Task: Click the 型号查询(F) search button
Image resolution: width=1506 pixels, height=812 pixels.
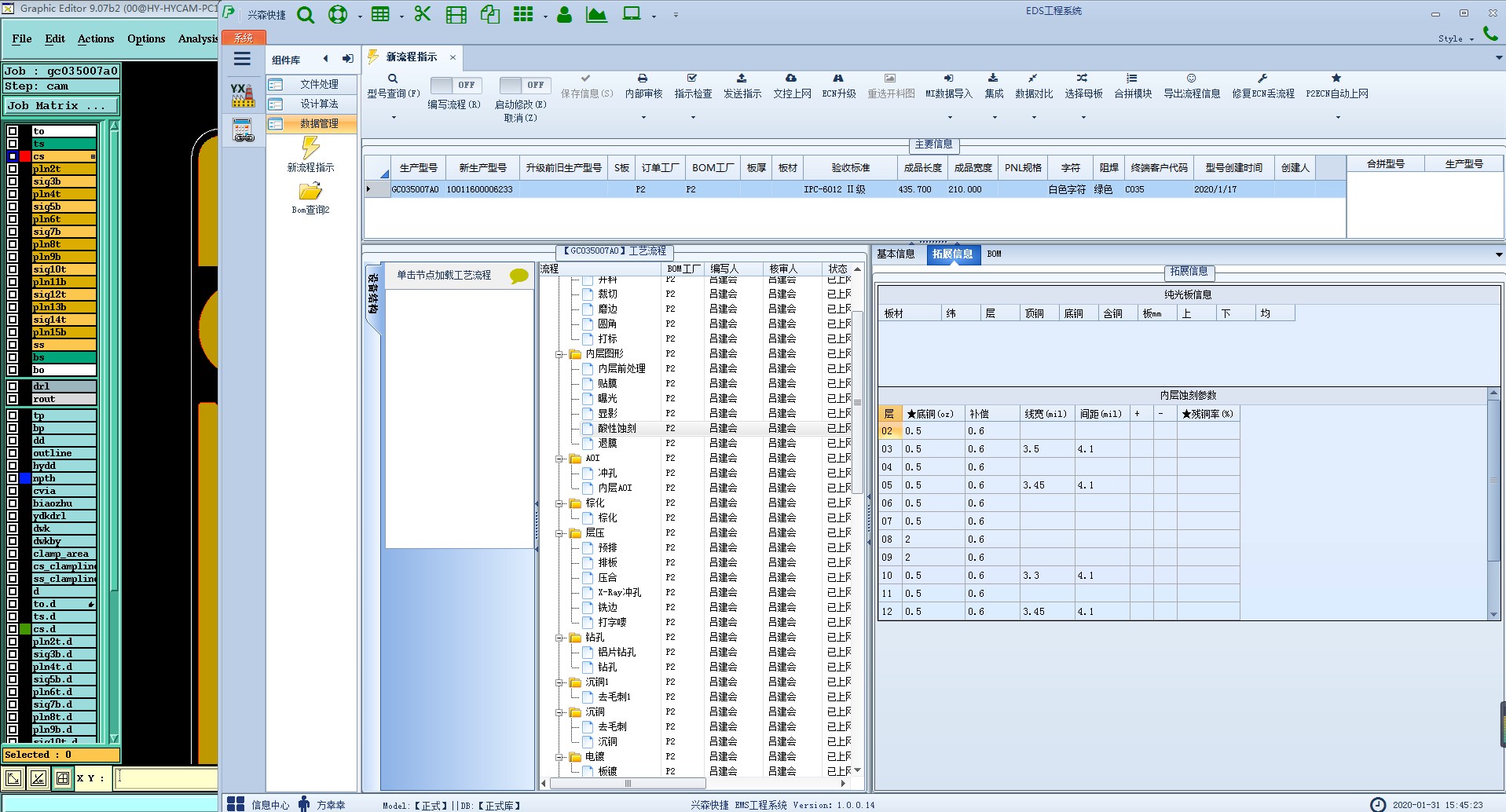Action: 393,86
